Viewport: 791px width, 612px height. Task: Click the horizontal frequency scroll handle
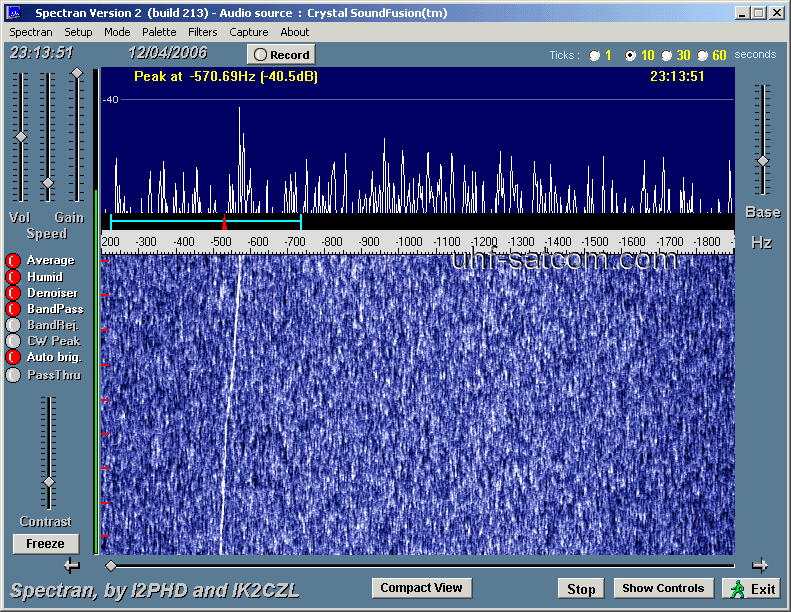click(x=110, y=566)
